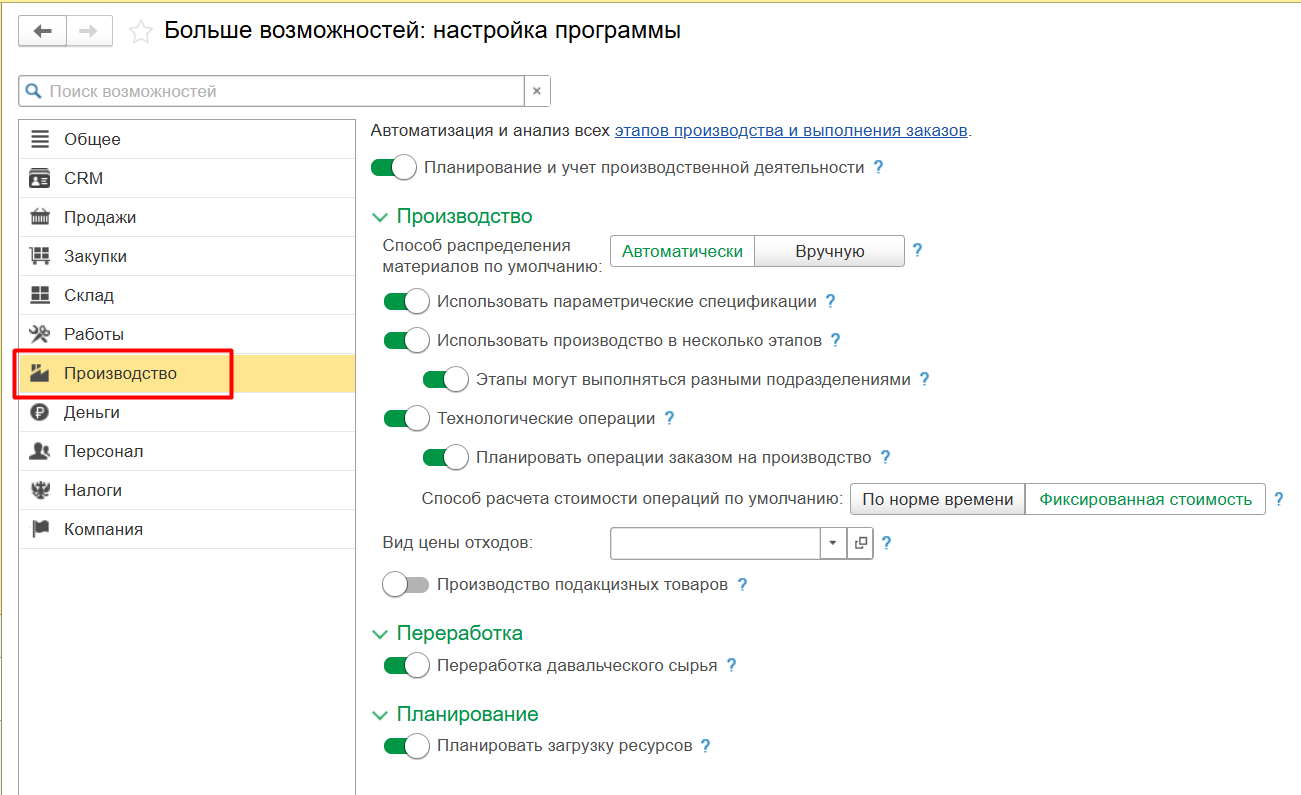Choose По норме времени cost method
This screenshot has height=795, width=1301.
coord(938,499)
